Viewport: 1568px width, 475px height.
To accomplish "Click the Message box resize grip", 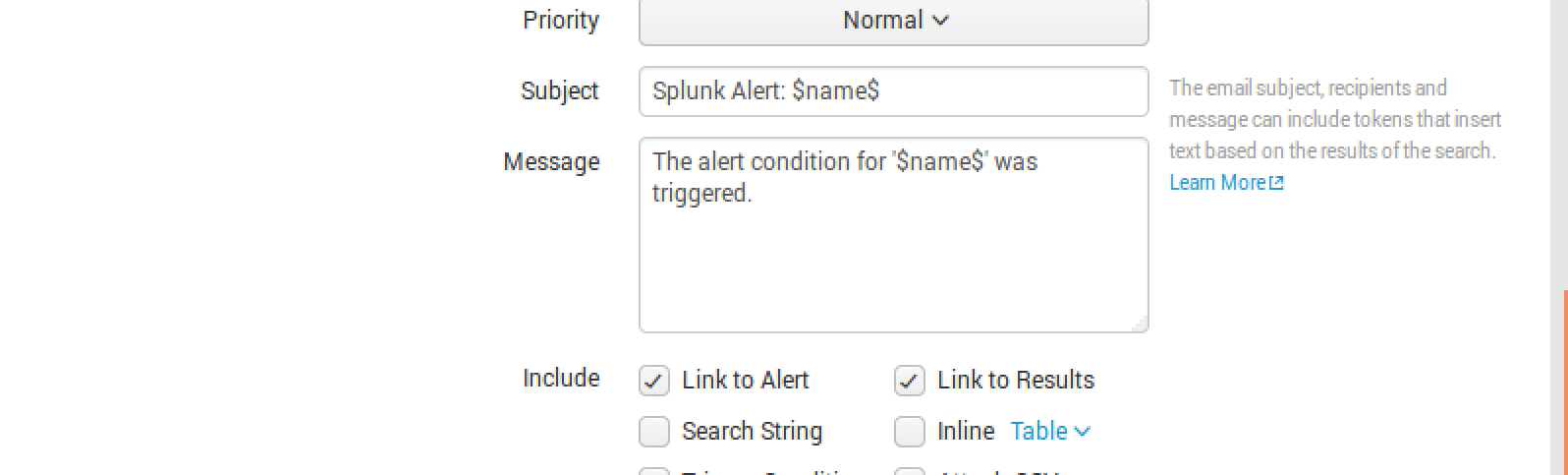I will pyautogui.click(x=1141, y=325).
